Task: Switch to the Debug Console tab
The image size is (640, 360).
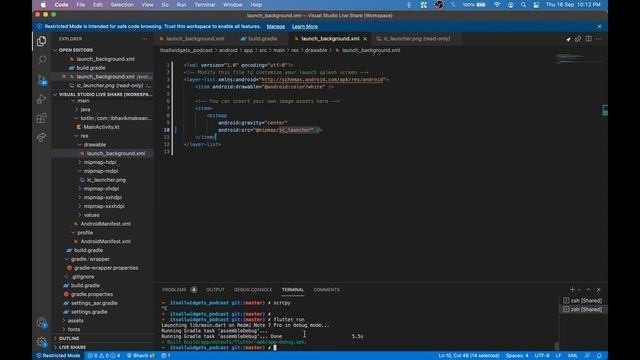Action: click(x=253, y=289)
